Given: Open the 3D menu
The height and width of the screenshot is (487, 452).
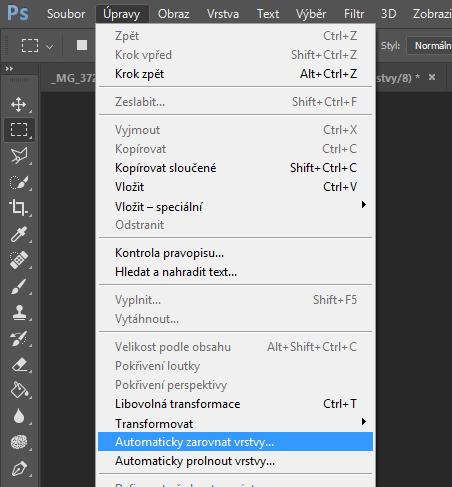Looking at the screenshot, I should click(x=389, y=14).
